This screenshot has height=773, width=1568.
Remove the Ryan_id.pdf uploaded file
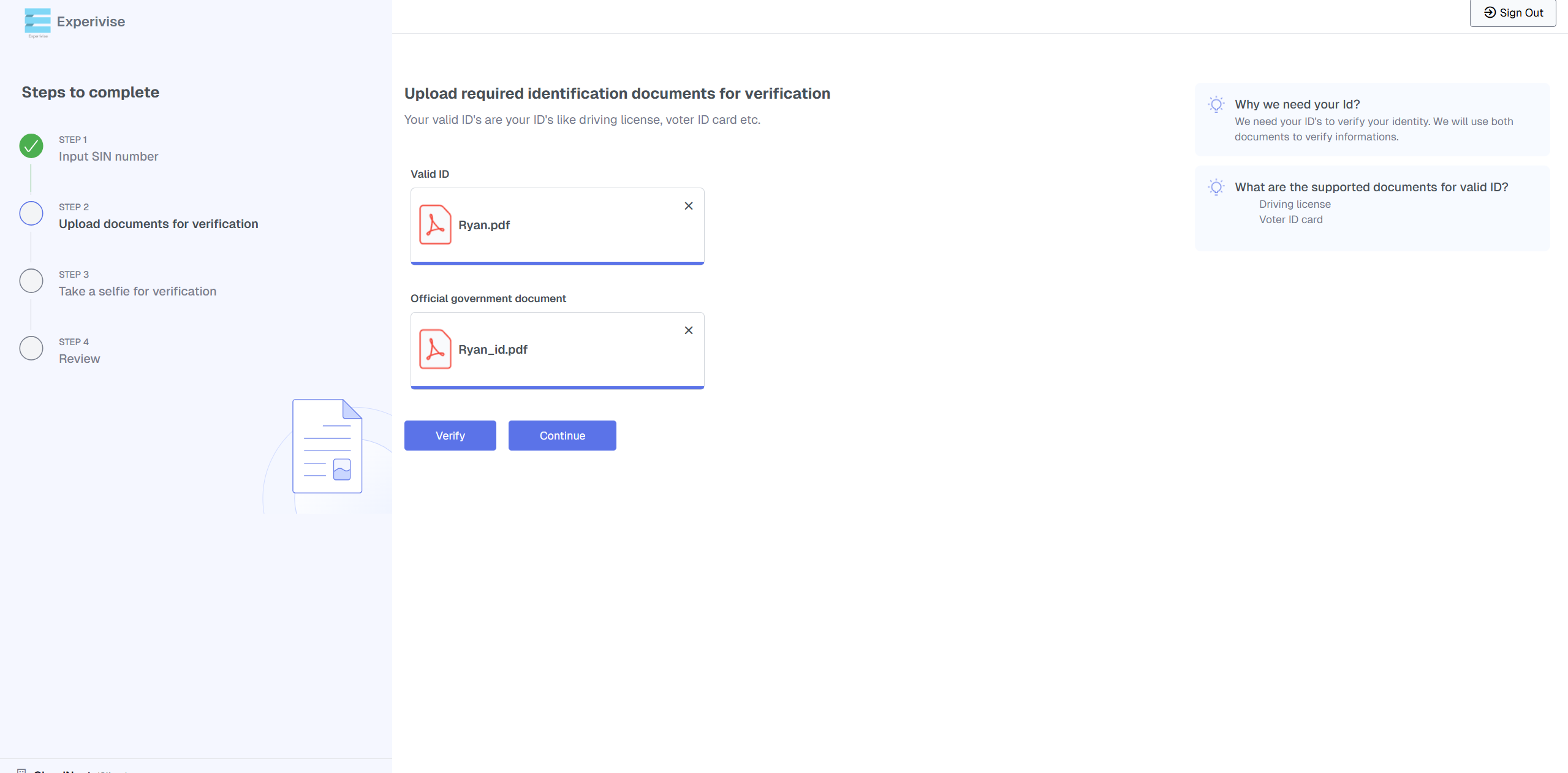(x=688, y=330)
